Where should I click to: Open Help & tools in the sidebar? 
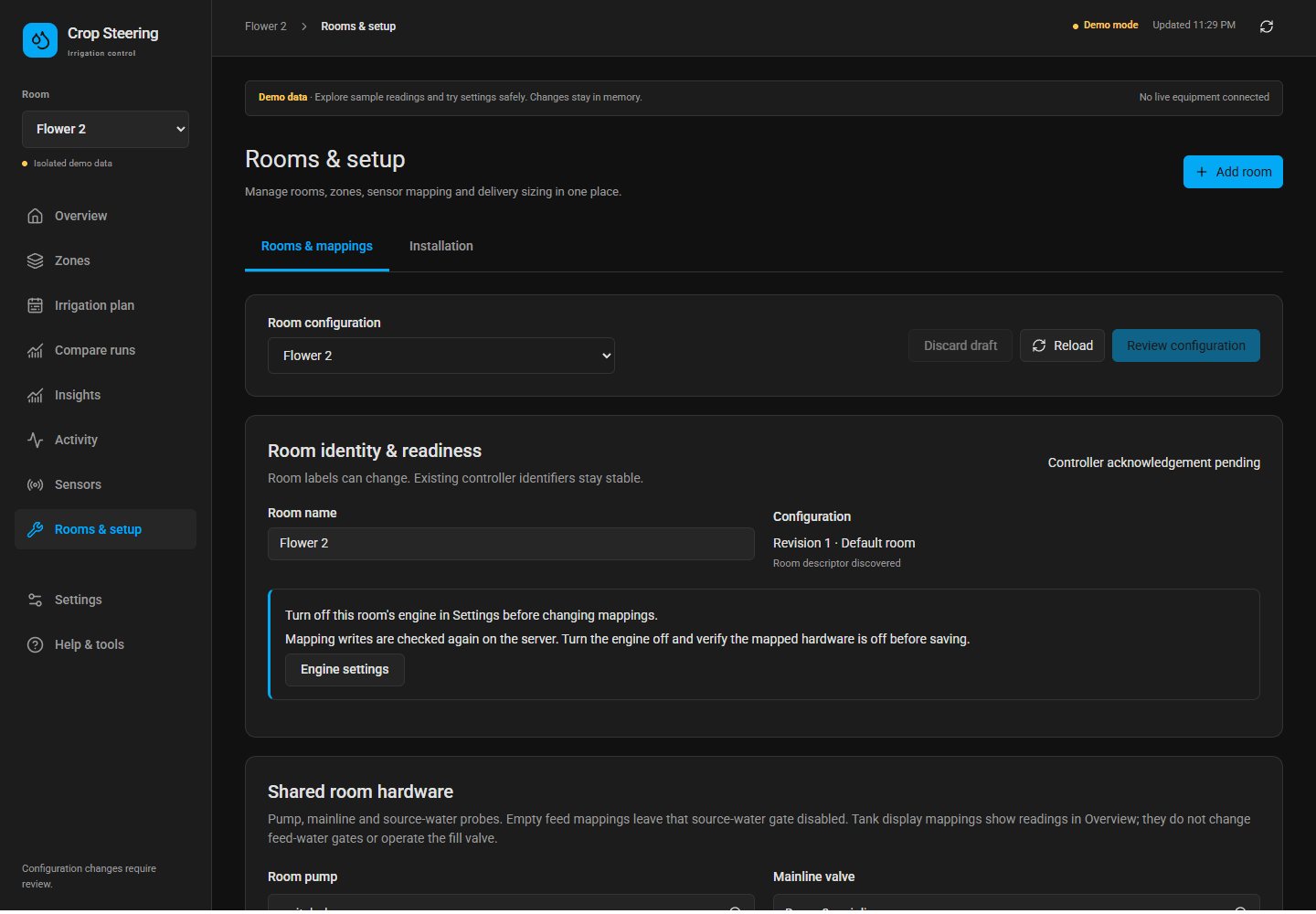click(x=105, y=644)
